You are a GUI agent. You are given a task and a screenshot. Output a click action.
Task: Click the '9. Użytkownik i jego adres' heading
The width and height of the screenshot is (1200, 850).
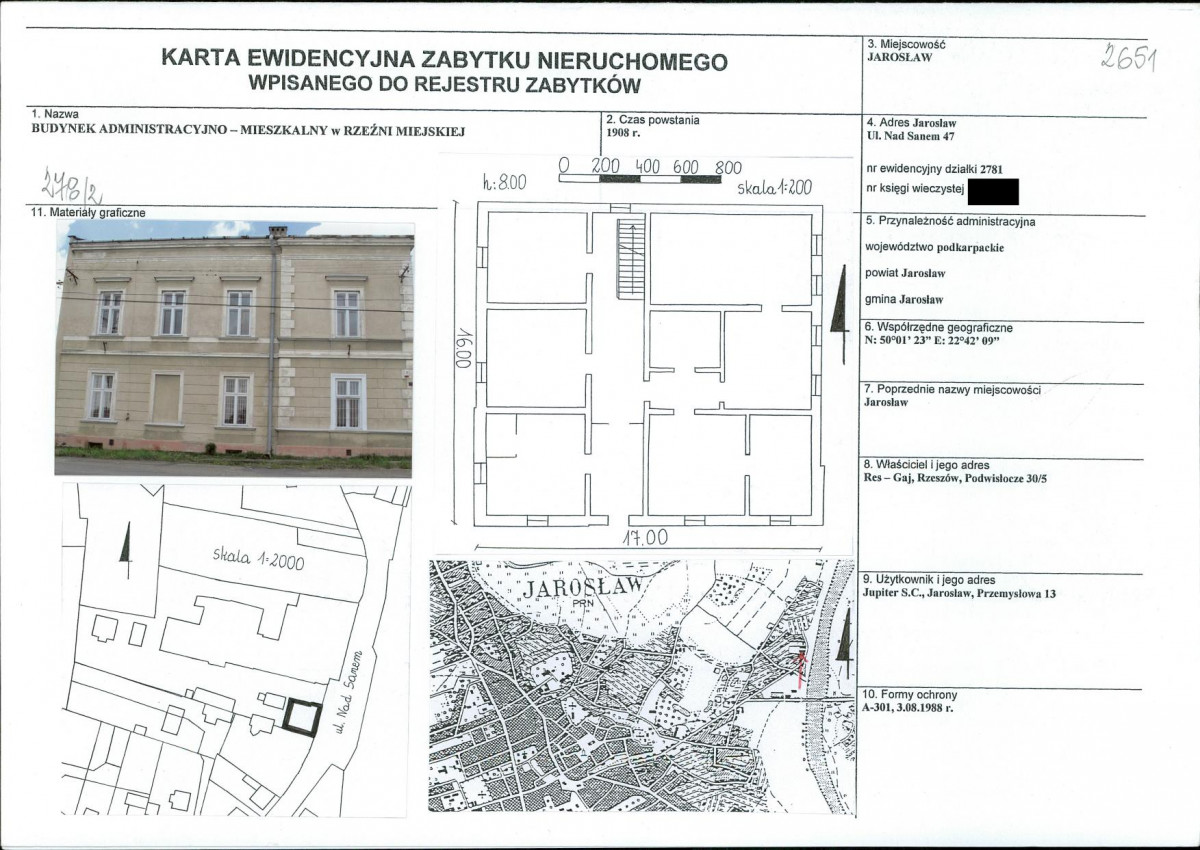[x=928, y=580]
